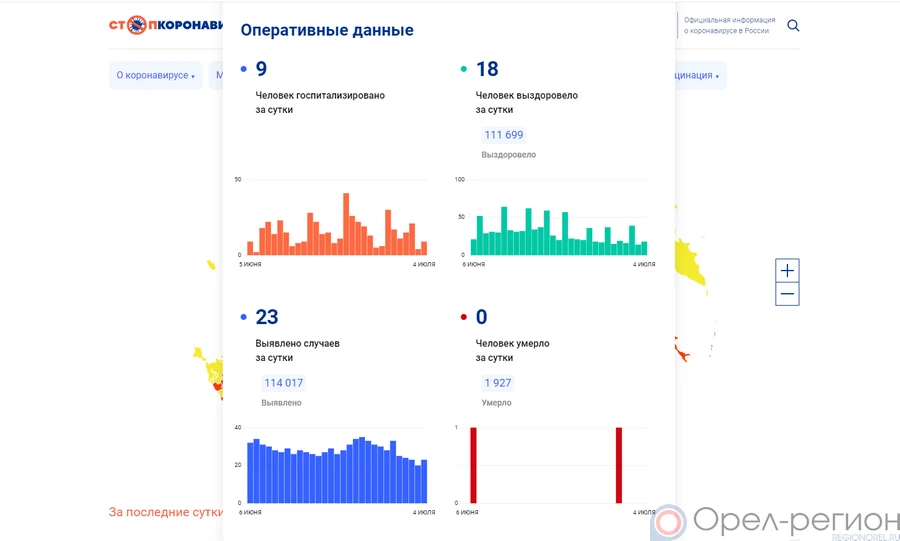Click the «Официальная информация о коронавирусе в России» text
Image resolution: width=900 pixels, height=541 pixels.
tap(728, 26)
